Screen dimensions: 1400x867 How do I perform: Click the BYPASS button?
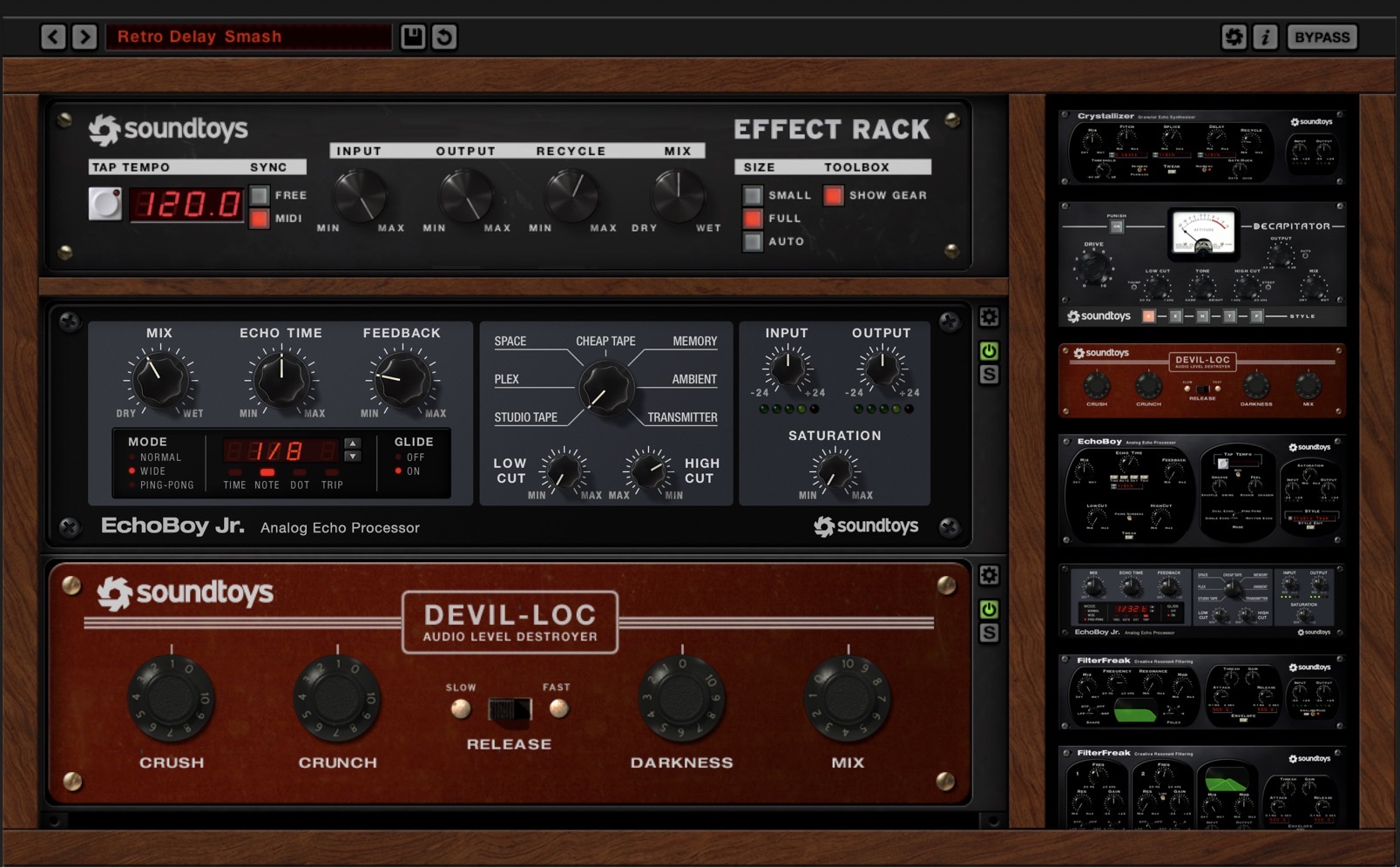[x=1322, y=36]
